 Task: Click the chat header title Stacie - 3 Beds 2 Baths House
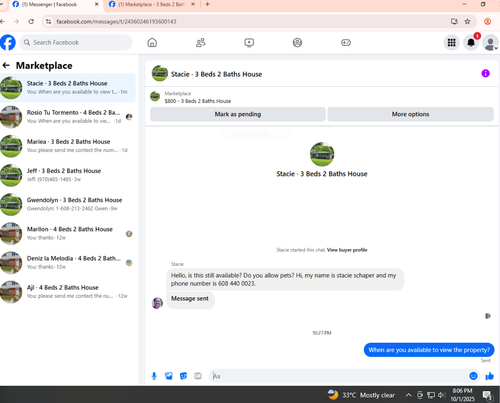tap(216, 74)
